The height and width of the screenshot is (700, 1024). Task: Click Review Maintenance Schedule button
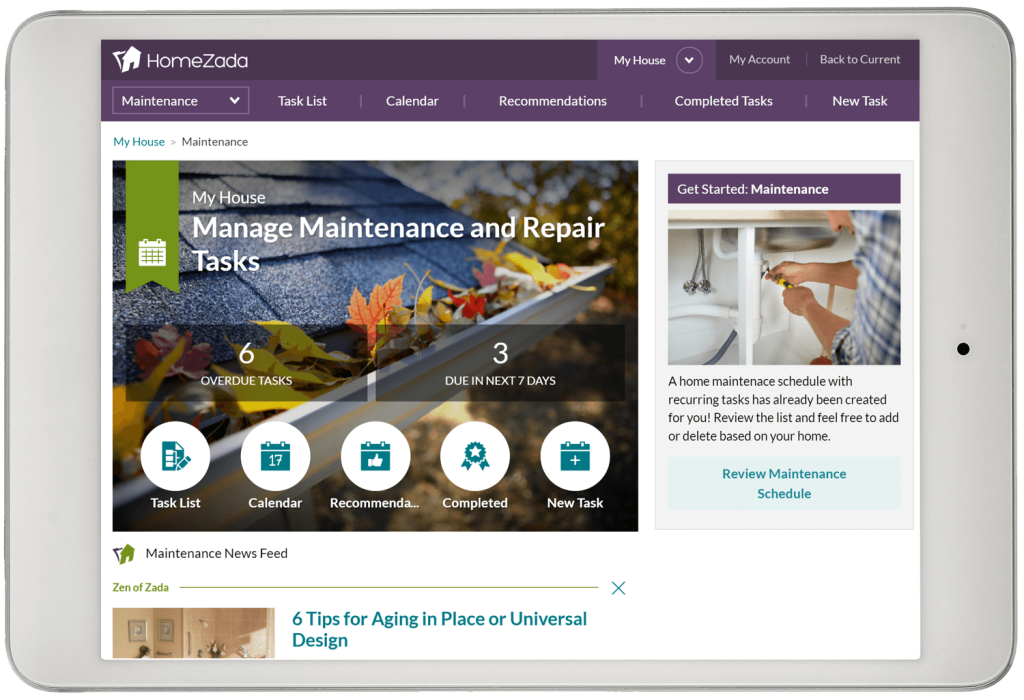(x=784, y=483)
